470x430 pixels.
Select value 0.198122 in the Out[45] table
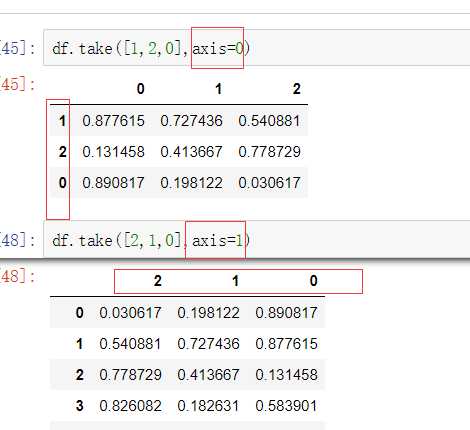coord(191,183)
